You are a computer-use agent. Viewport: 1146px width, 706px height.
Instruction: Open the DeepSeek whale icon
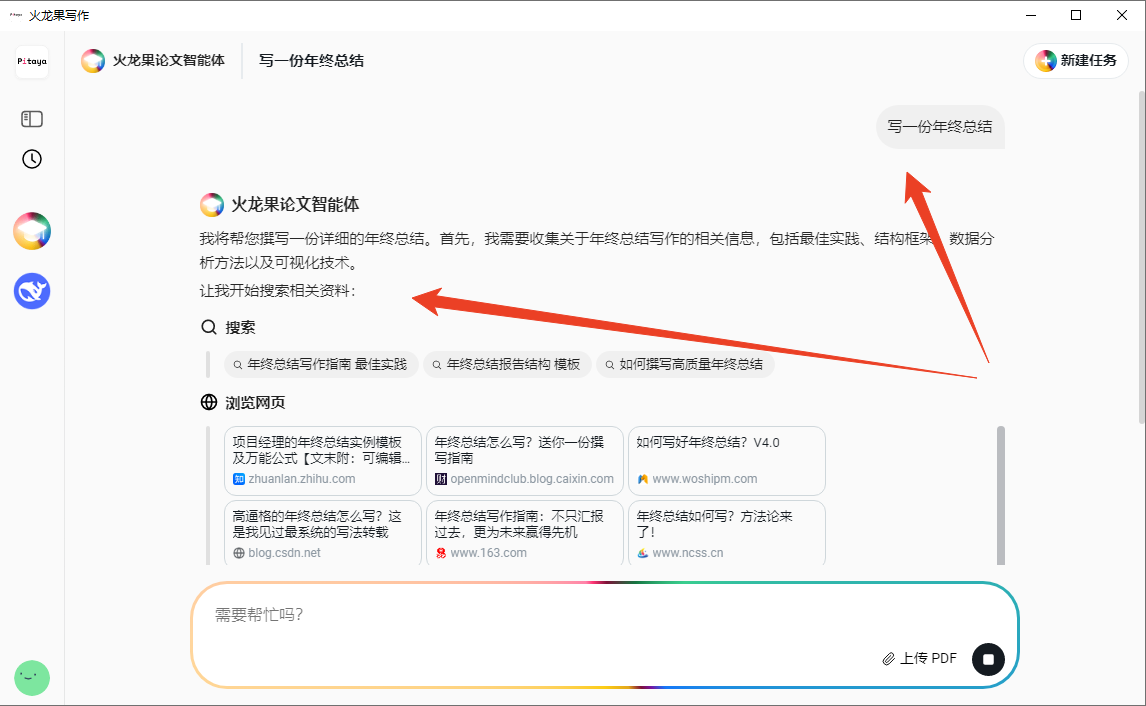coord(32,291)
